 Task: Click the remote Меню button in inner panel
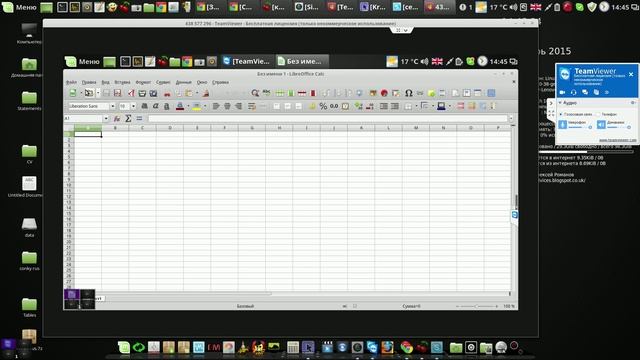(82, 62)
